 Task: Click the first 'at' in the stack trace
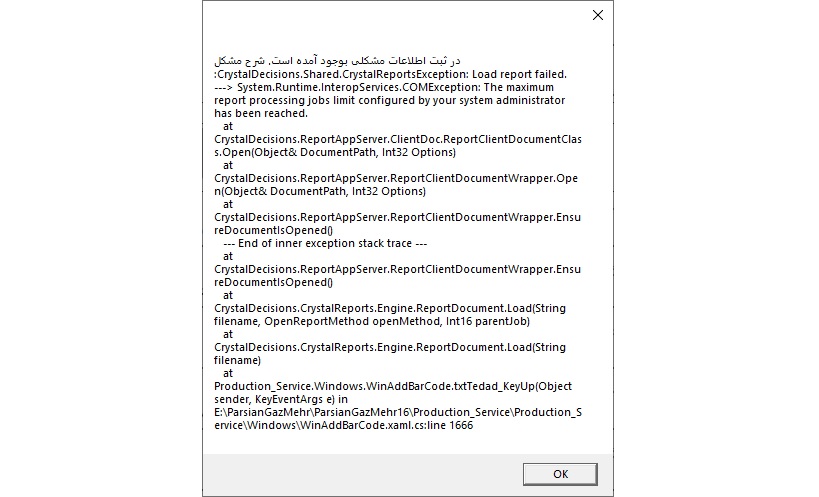tap(228, 126)
